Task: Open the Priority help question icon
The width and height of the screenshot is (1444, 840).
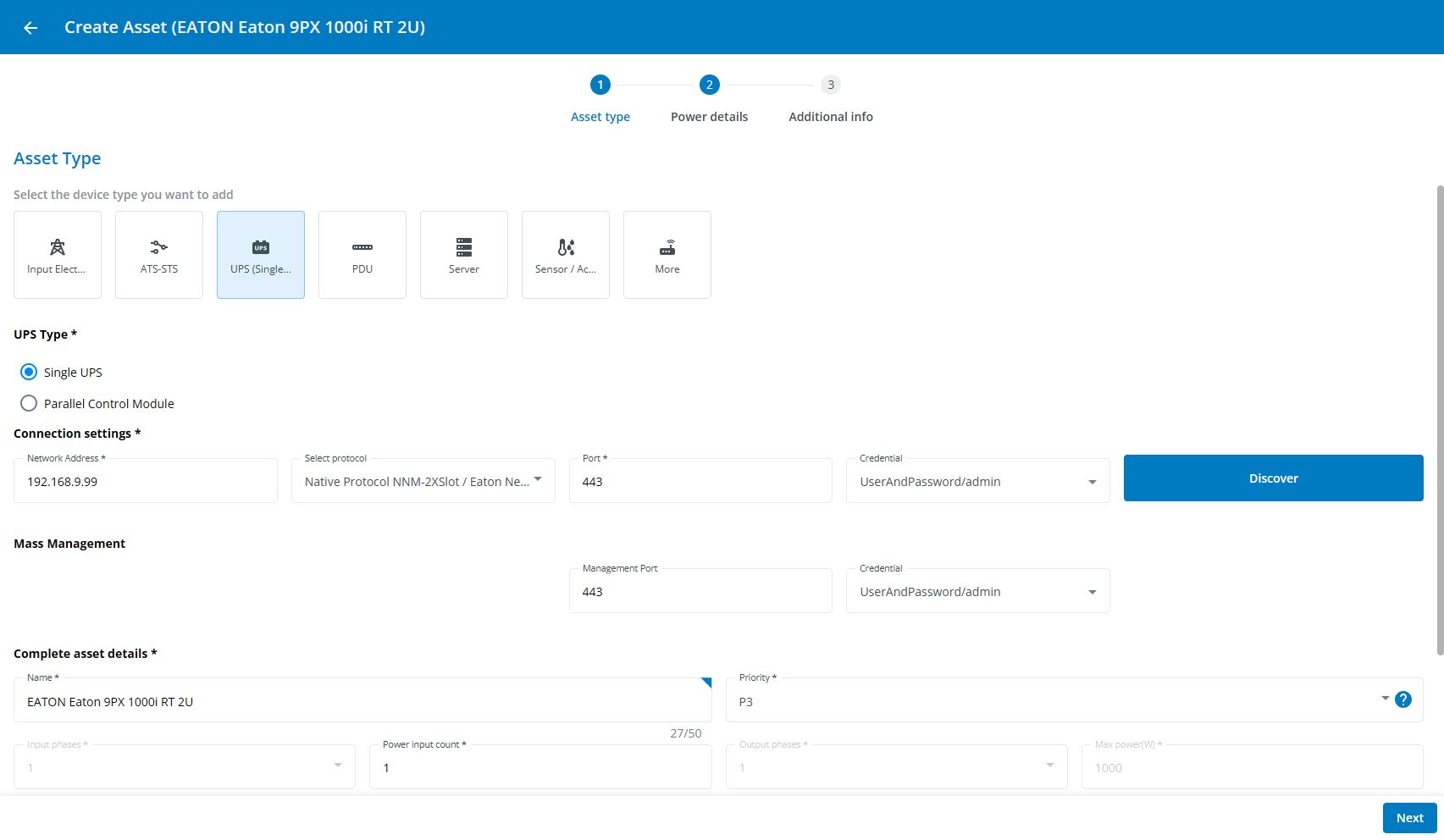Action: (x=1403, y=699)
